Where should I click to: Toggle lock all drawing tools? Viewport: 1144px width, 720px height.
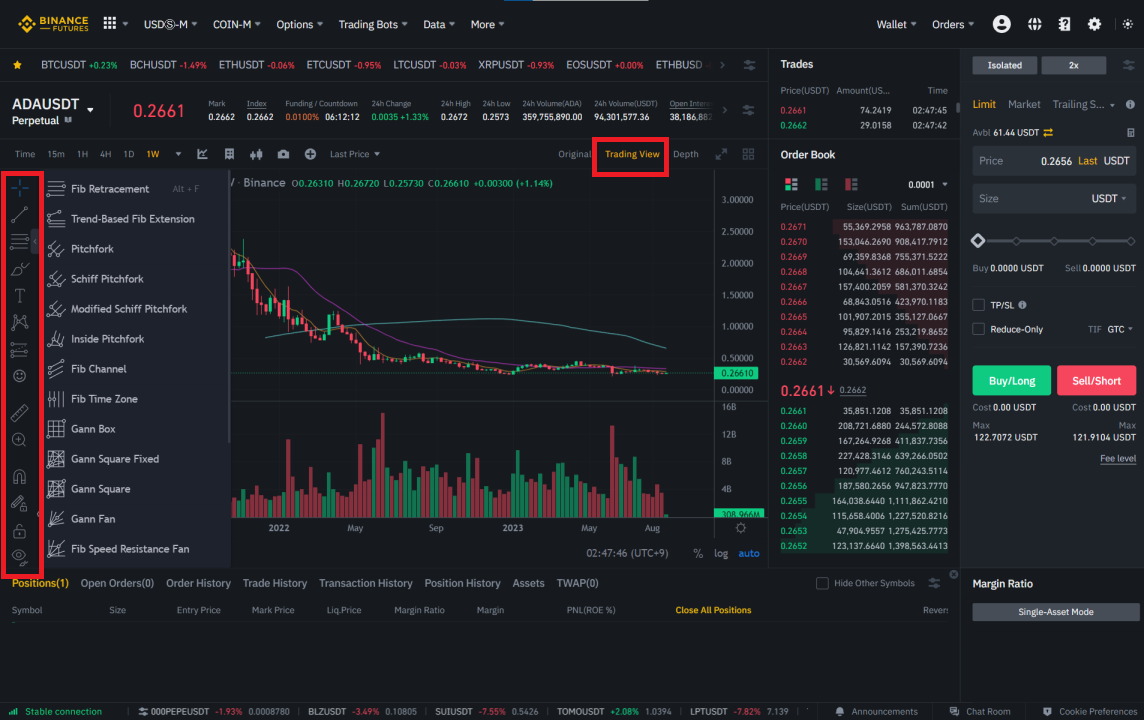coord(20,531)
